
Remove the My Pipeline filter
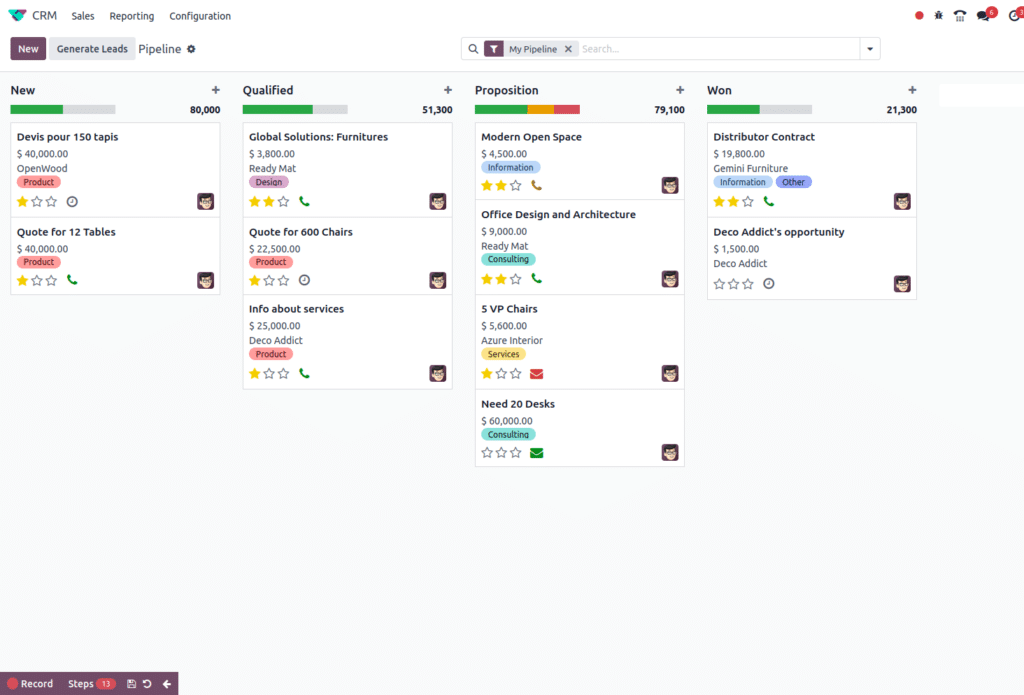(x=568, y=49)
